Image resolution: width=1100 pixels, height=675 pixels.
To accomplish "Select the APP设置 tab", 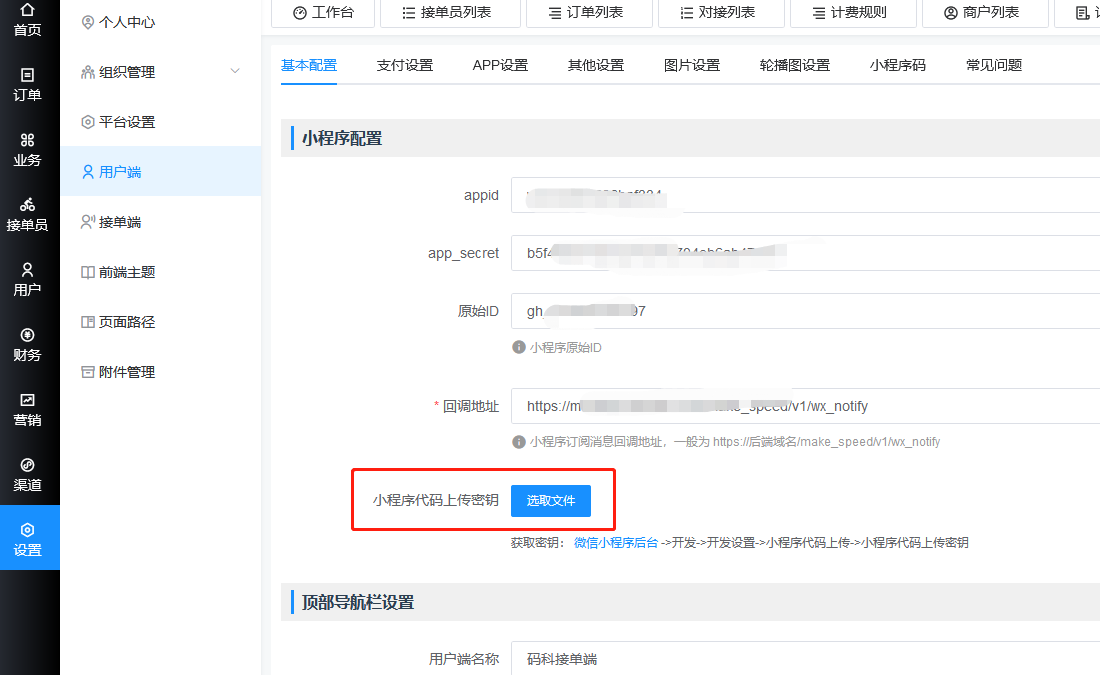I will click(500, 65).
